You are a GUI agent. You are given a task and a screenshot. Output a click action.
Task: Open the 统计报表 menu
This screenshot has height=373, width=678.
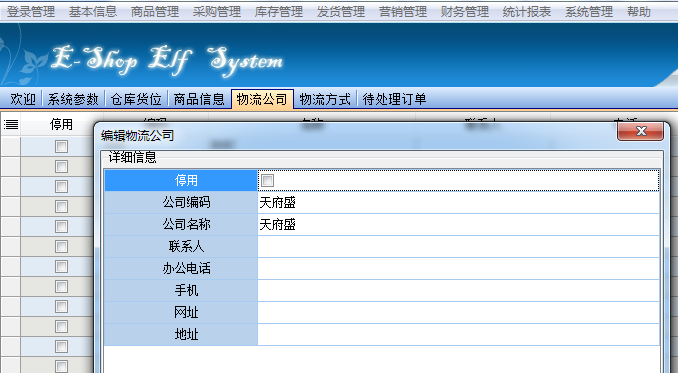[x=527, y=11]
